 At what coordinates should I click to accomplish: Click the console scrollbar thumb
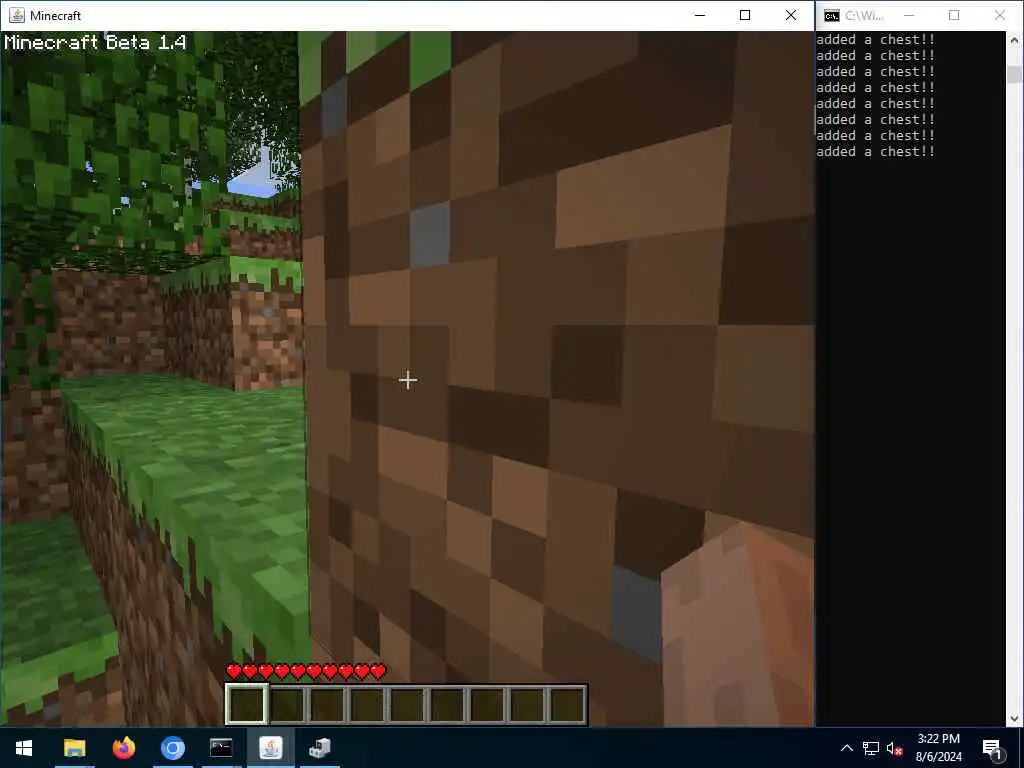[1014, 74]
